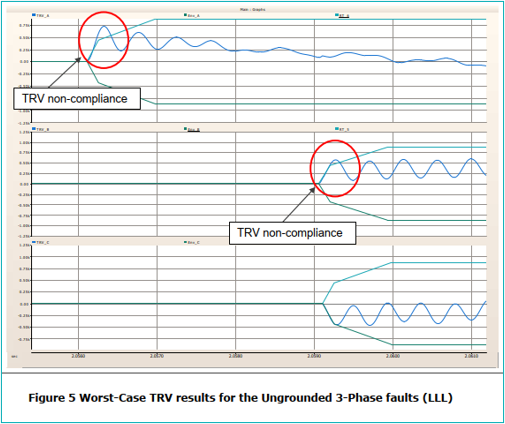This screenshot has width=505, height=424.
Task: Click the 2.0570 x-axis time label
Action: pyautogui.click(x=157, y=356)
